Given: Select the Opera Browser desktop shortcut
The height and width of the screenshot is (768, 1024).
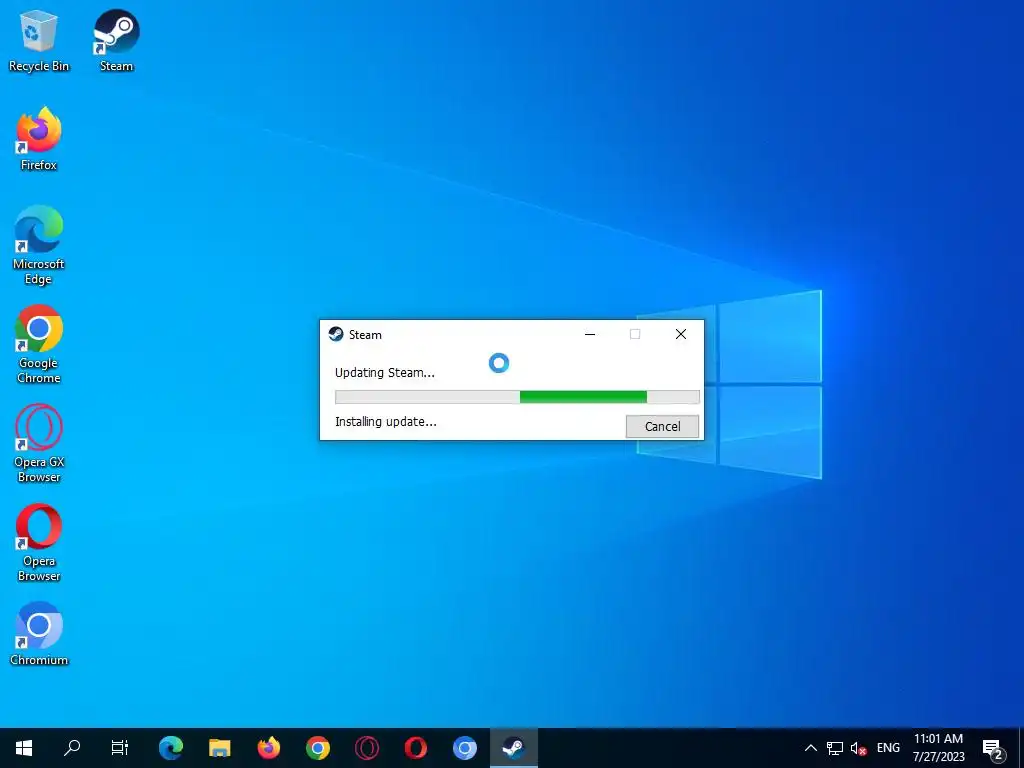Looking at the screenshot, I should [x=39, y=543].
